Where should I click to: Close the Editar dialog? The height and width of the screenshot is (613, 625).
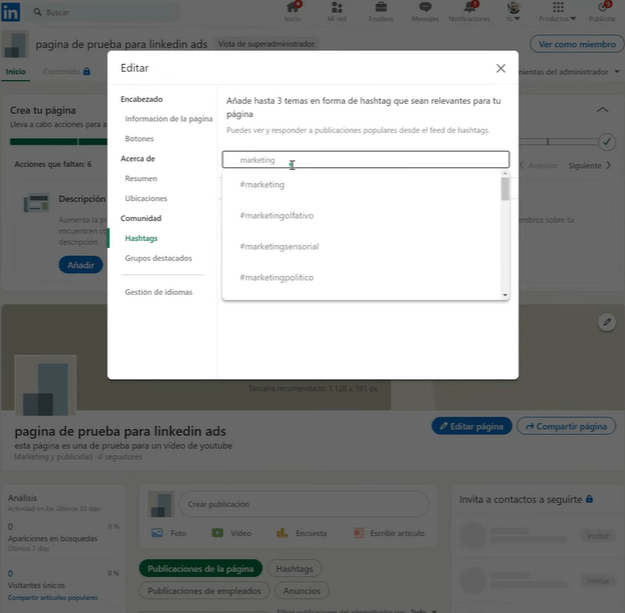pos(501,68)
